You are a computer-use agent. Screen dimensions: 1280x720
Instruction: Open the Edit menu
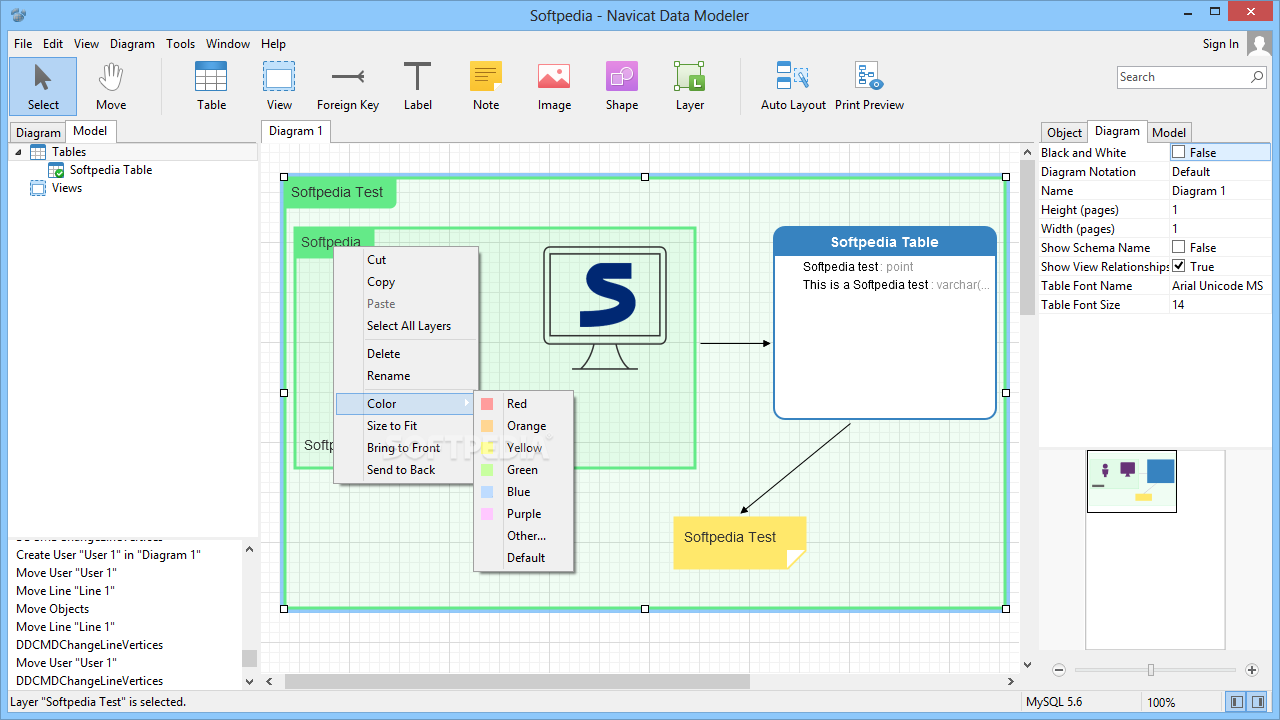(x=53, y=44)
